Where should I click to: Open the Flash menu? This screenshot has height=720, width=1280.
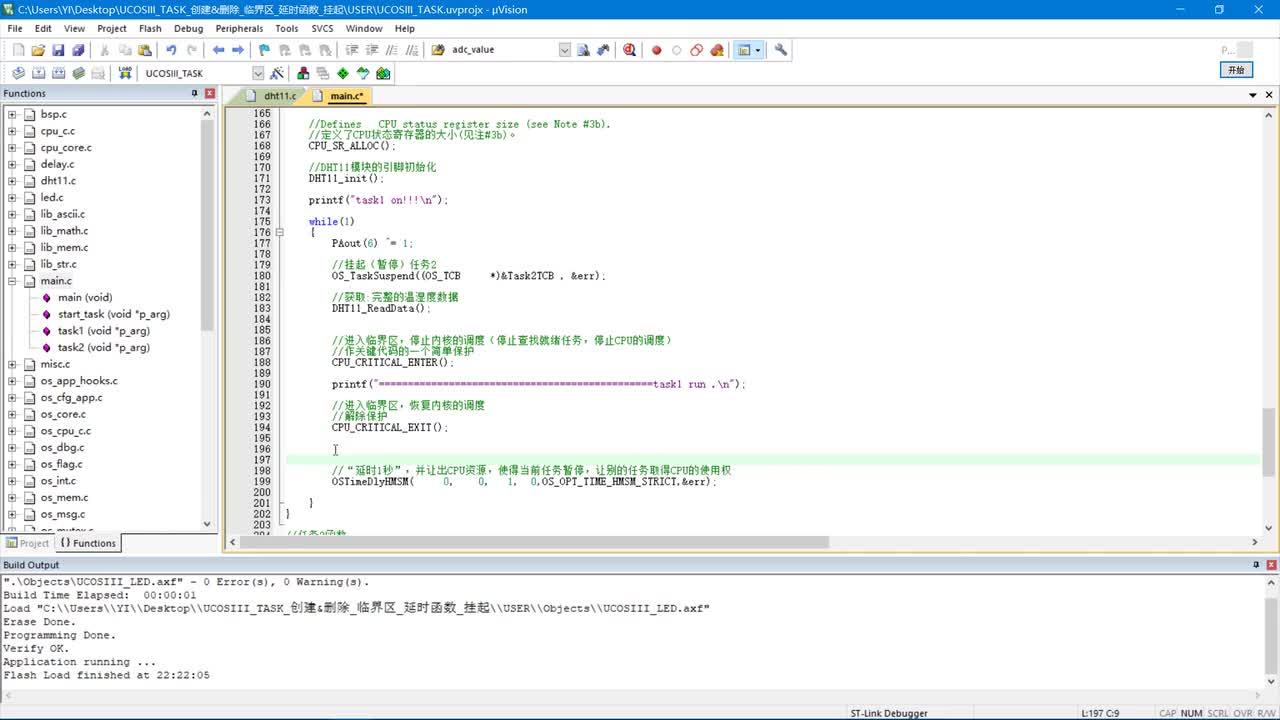point(150,29)
